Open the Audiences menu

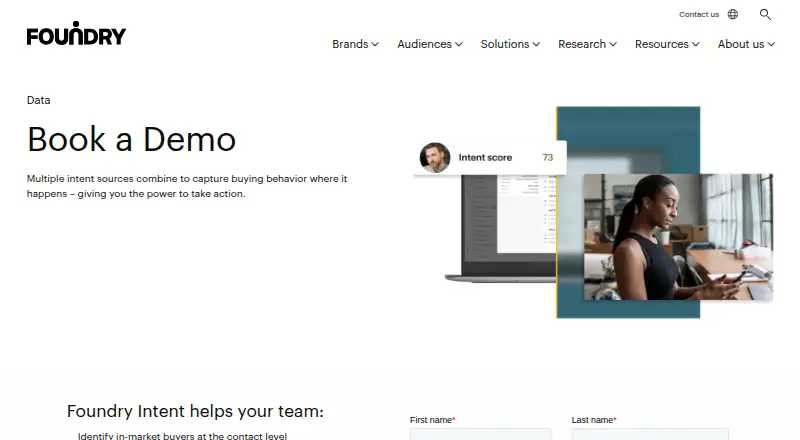[430, 44]
